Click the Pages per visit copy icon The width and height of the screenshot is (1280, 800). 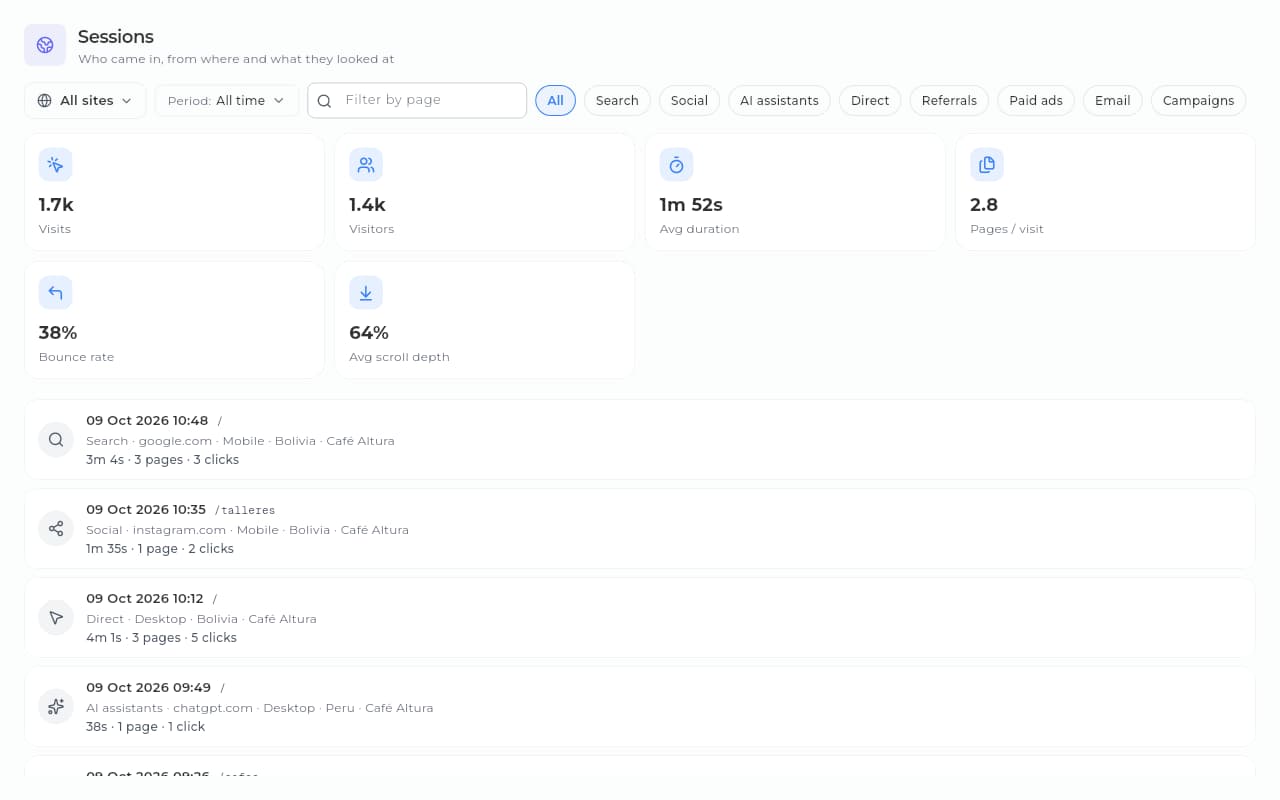click(x=987, y=165)
